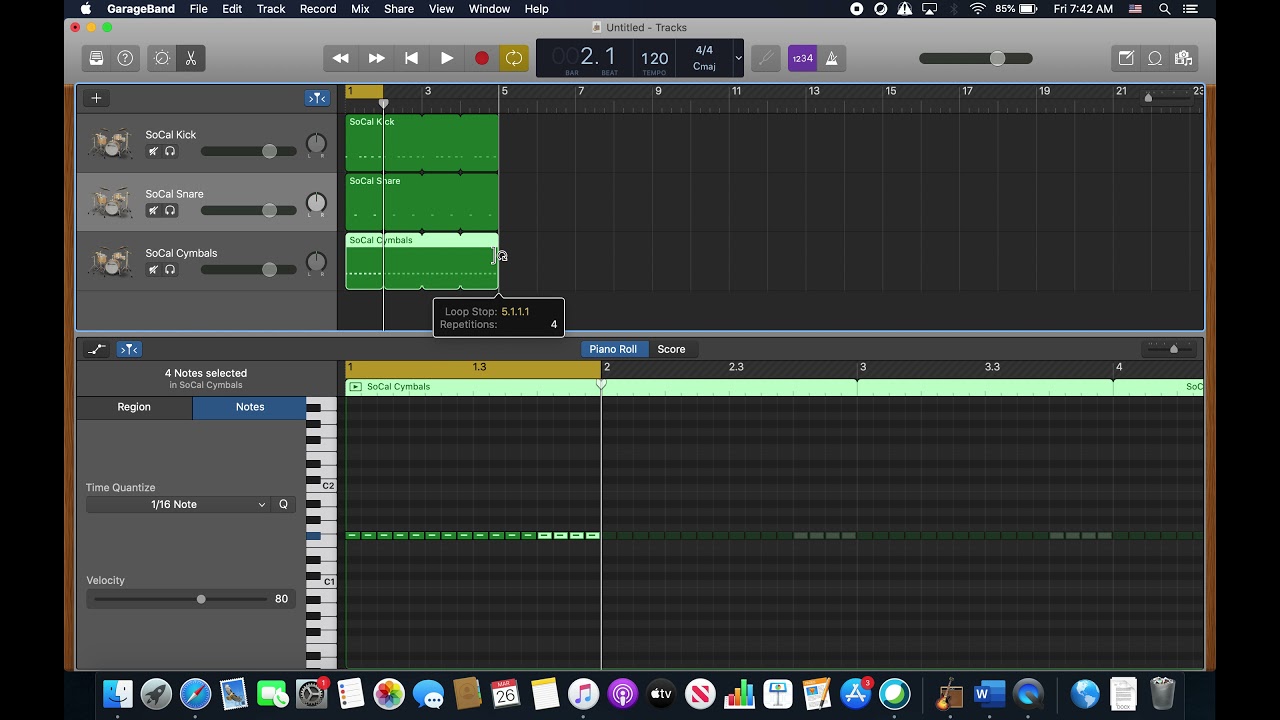Image resolution: width=1280 pixels, height=720 pixels.
Task: Click the SoCal Snare pan knob
Action: coord(316,203)
